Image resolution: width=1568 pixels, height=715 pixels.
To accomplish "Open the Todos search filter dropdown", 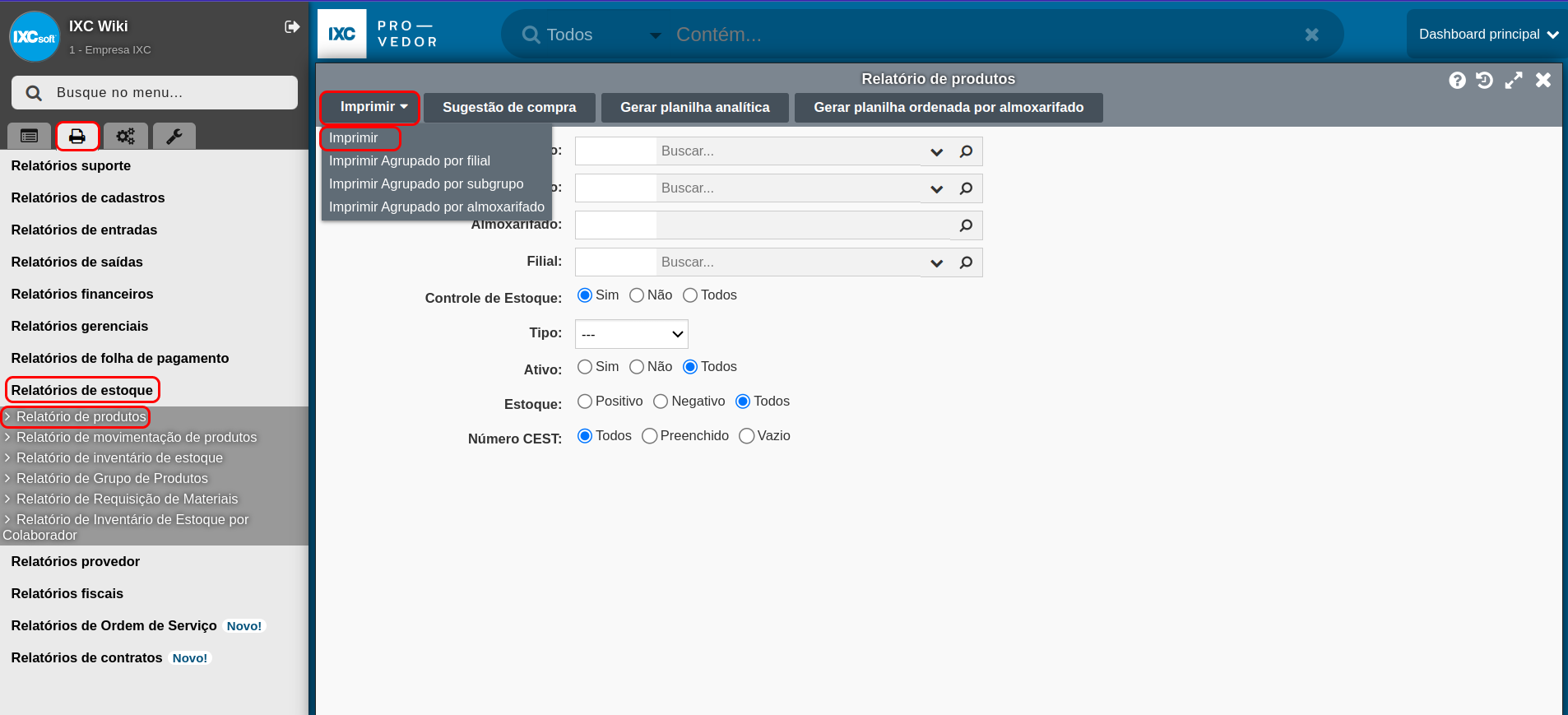I will pos(604,35).
